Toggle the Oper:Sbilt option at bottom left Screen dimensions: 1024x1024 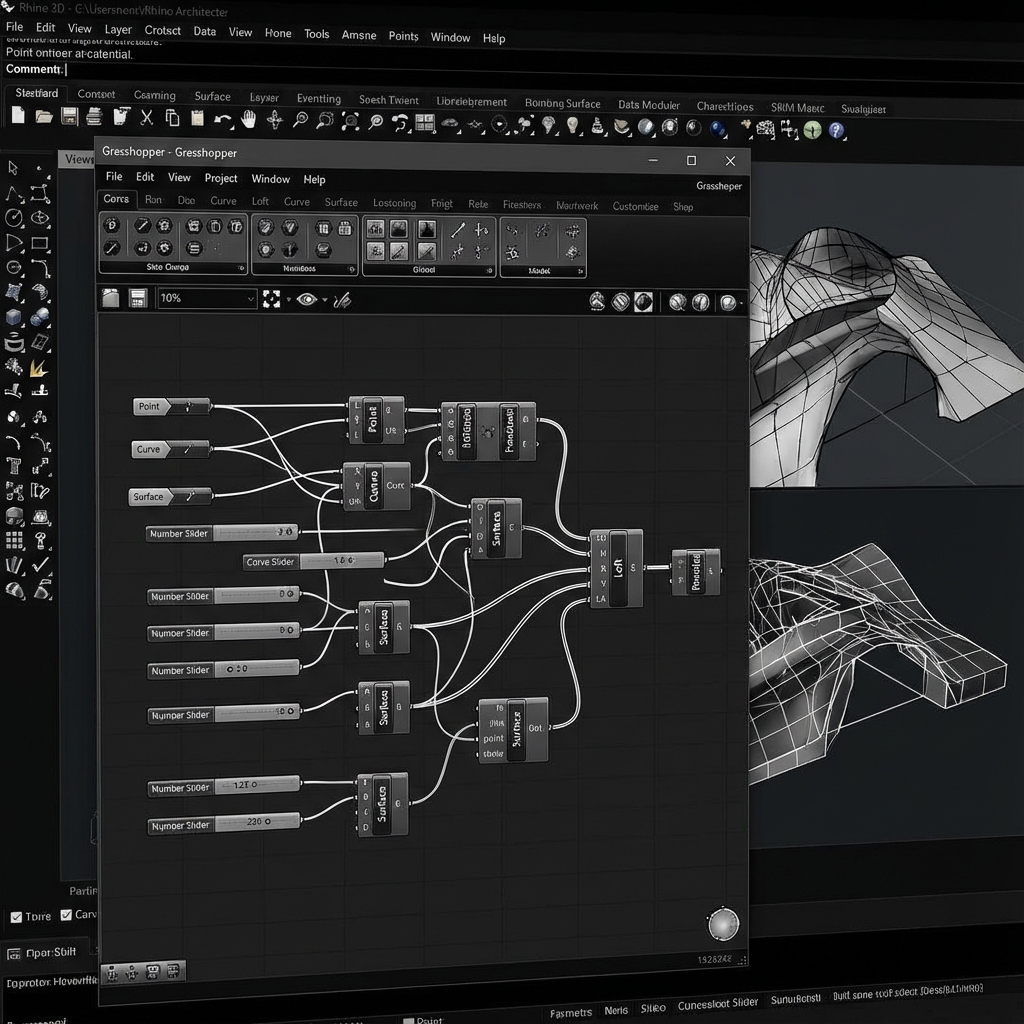14,952
